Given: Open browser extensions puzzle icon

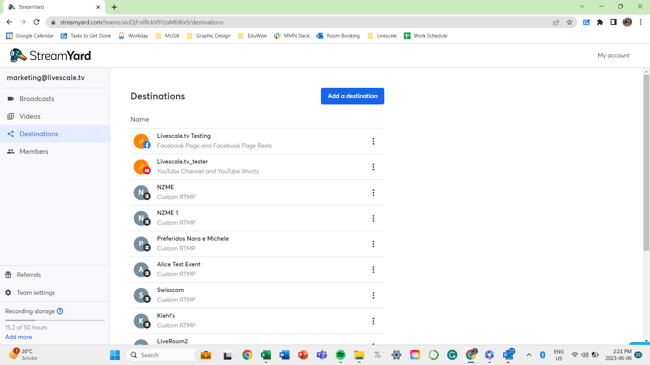Looking at the screenshot, I should click(600, 22).
